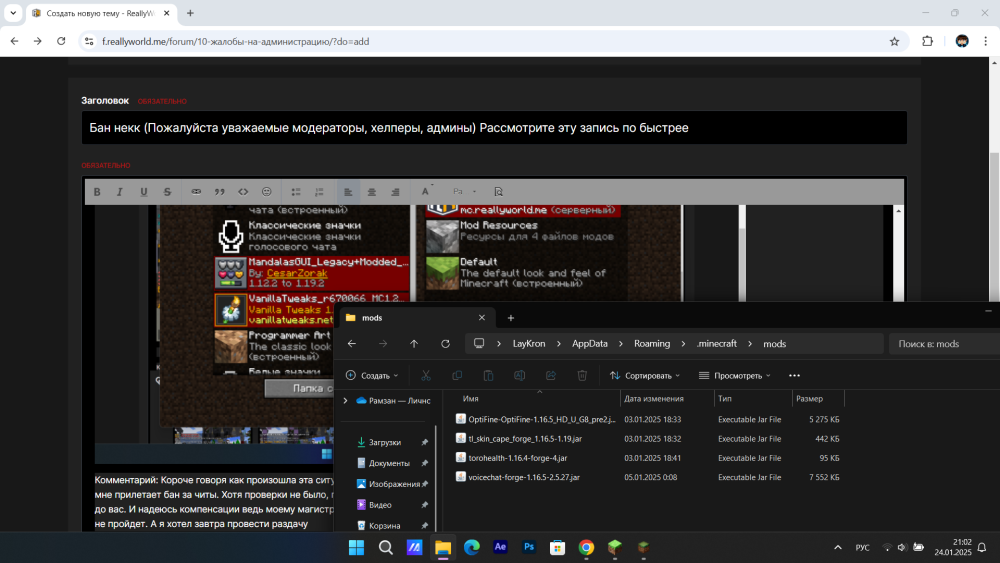Go up one folder level in Explorer
The width and height of the screenshot is (1000, 563).
tap(414, 344)
